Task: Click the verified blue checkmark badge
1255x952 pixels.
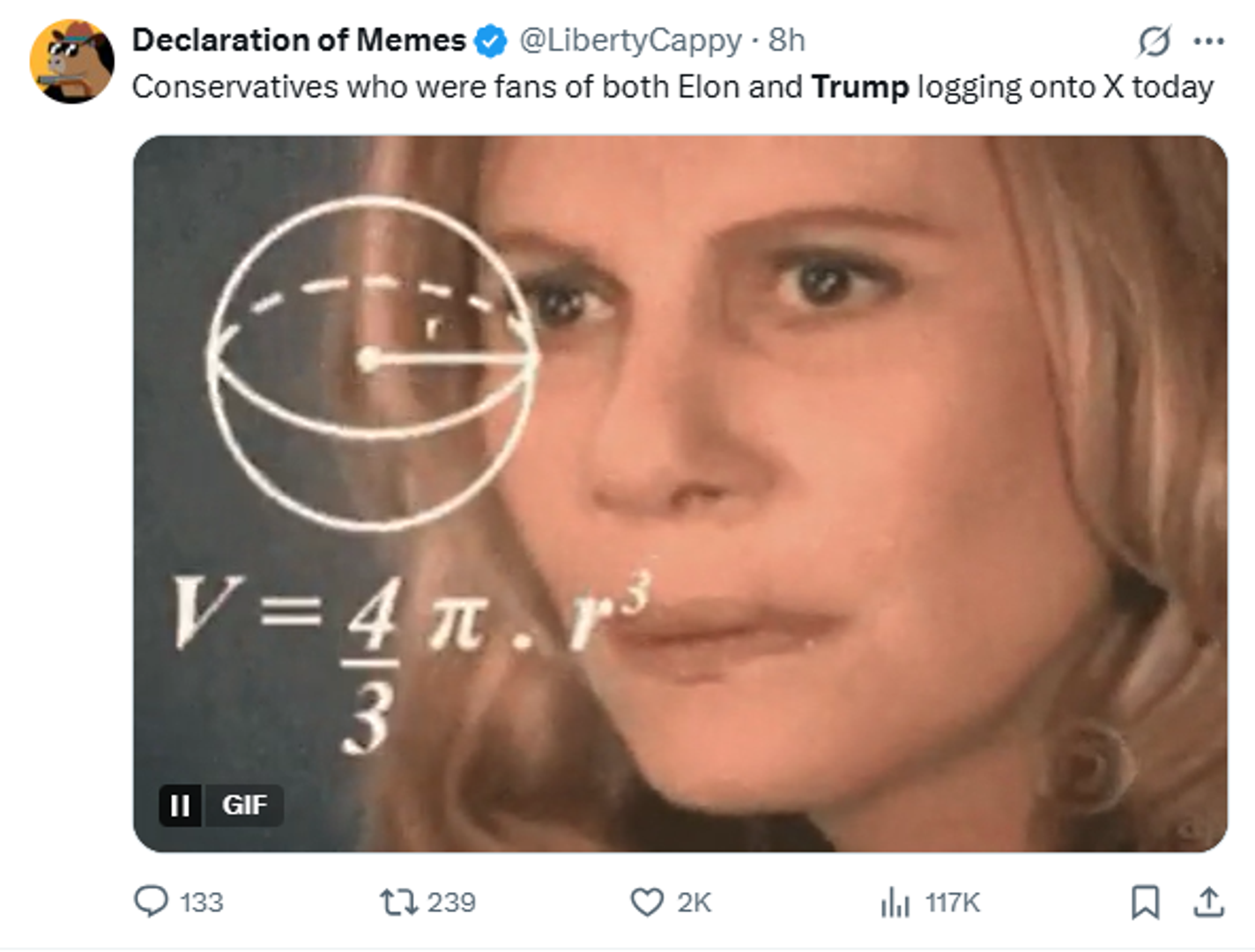Action: tap(488, 39)
